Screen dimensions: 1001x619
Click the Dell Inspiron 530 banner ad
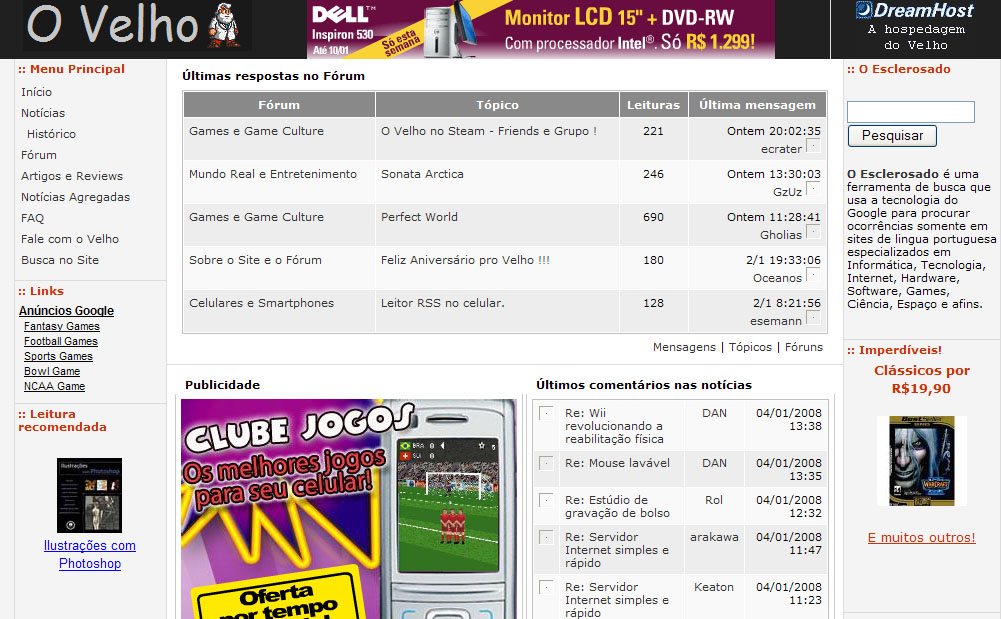point(540,29)
